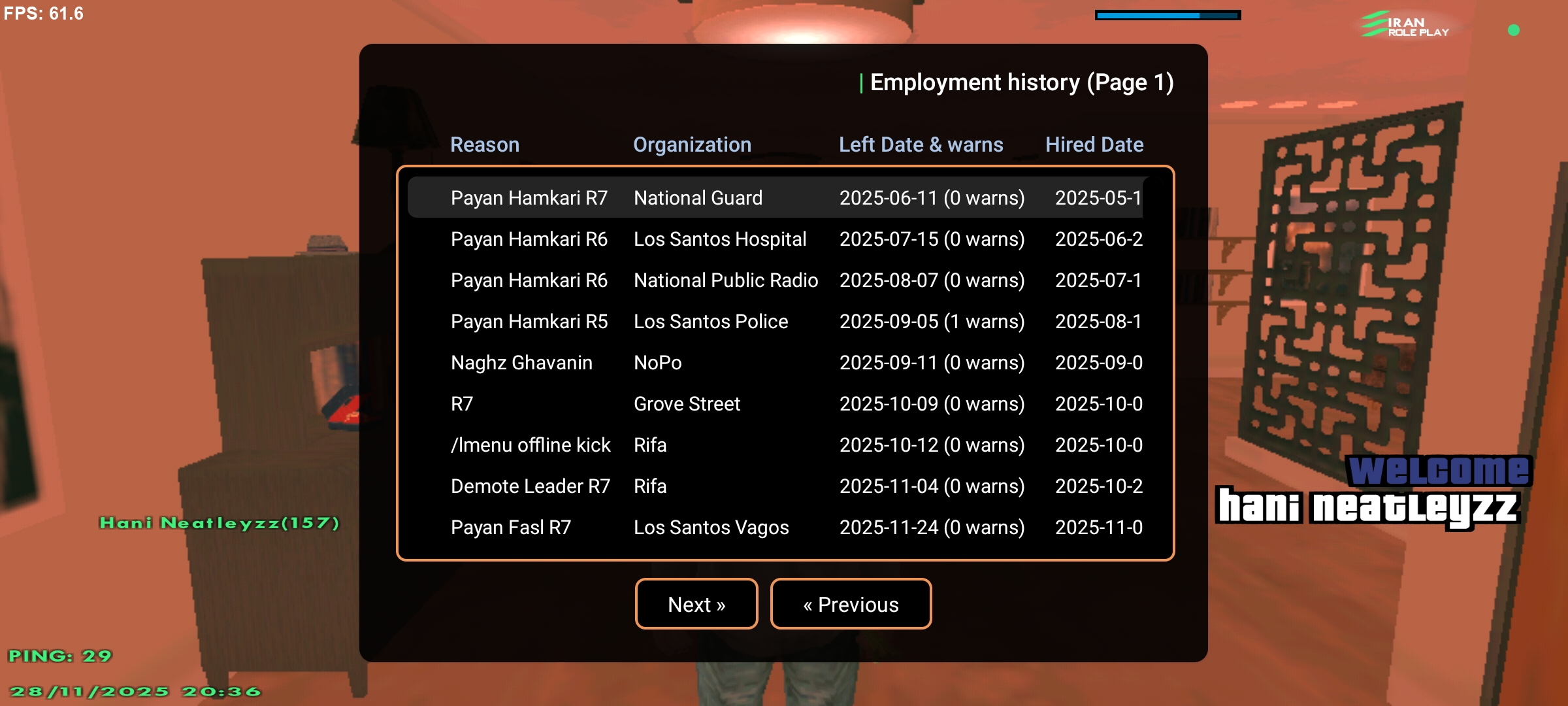The height and width of the screenshot is (706, 1568).
Task: Select the Grove Street row
Action: (x=775, y=403)
